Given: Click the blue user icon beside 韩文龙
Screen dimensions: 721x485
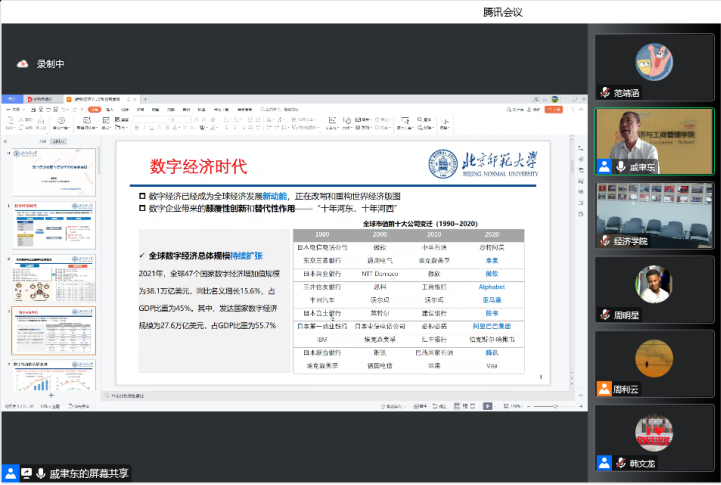Looking at the screenshot, I should click(x=604, y=462).
